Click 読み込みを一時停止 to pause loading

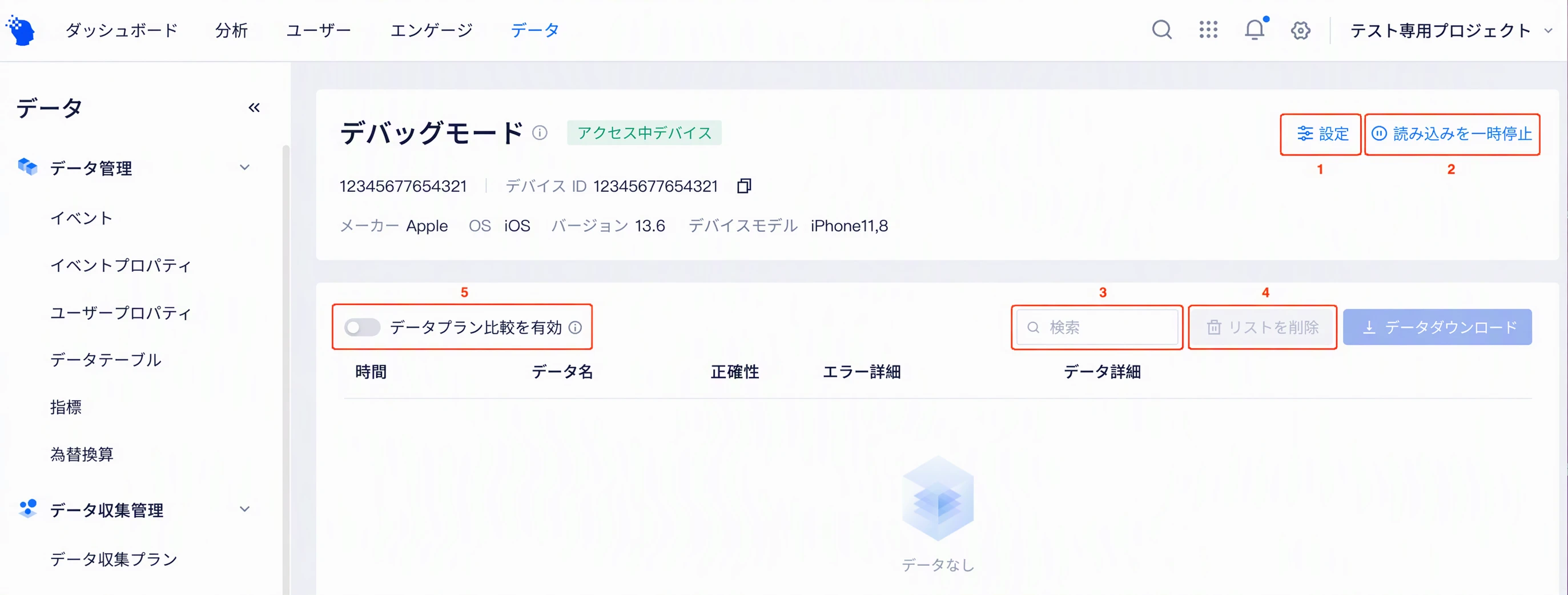pos(1452,134)
